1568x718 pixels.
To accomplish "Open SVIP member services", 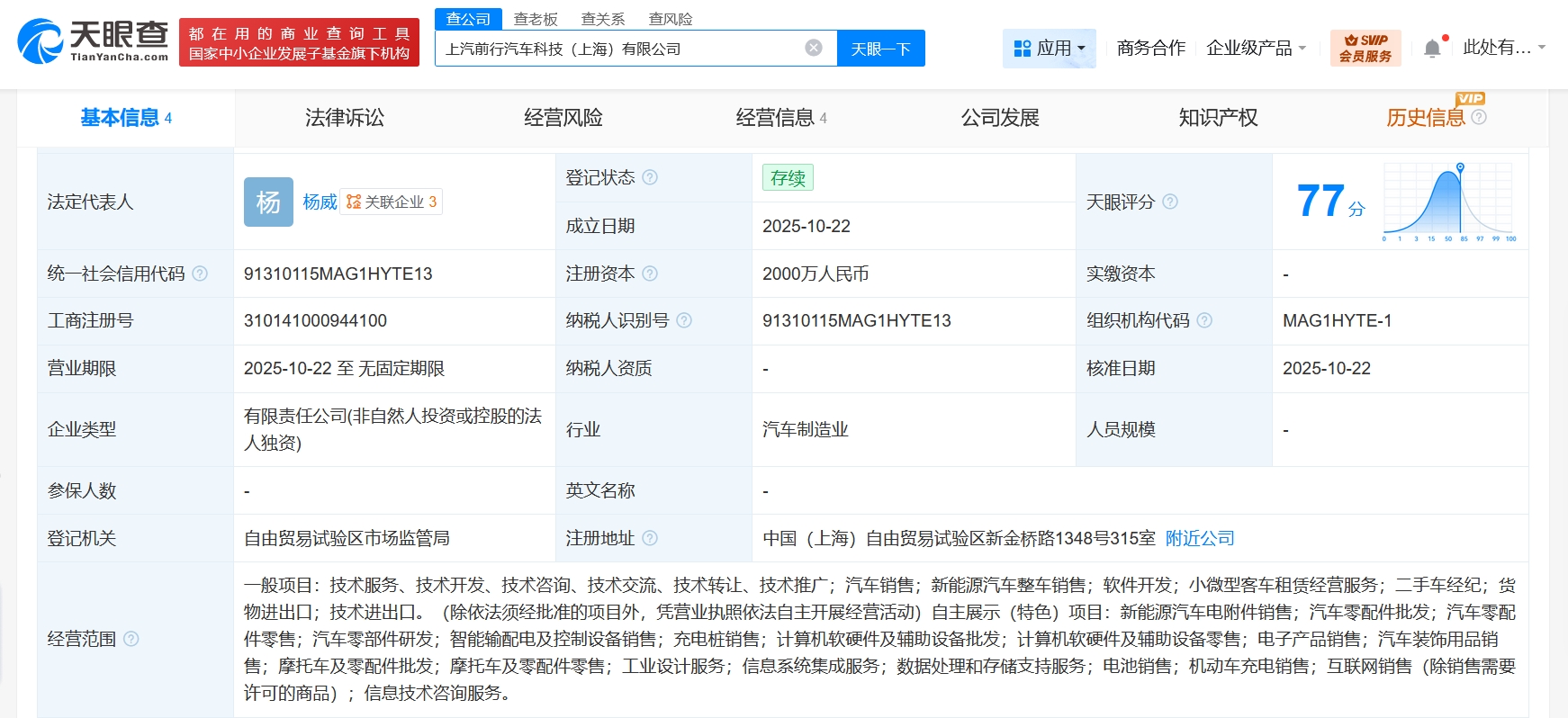I will coord(1365,48).
